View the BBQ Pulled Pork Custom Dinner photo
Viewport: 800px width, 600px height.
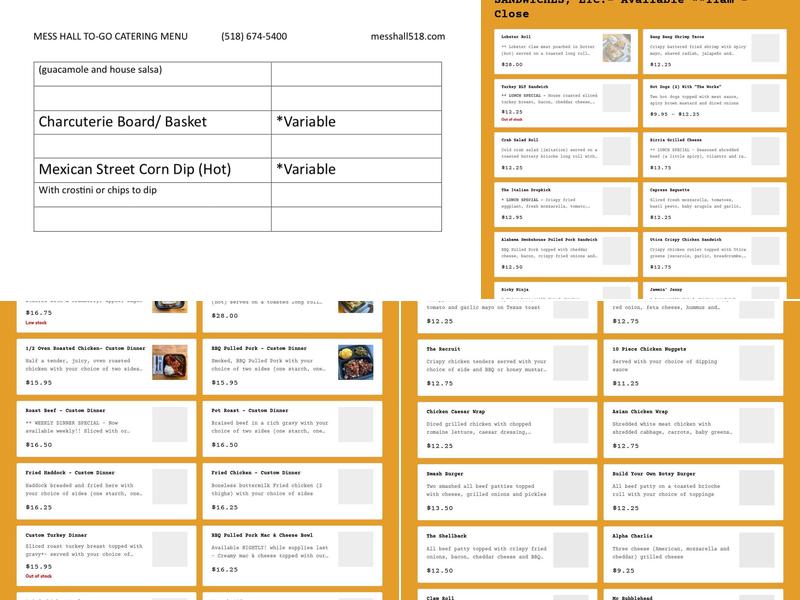355,362
